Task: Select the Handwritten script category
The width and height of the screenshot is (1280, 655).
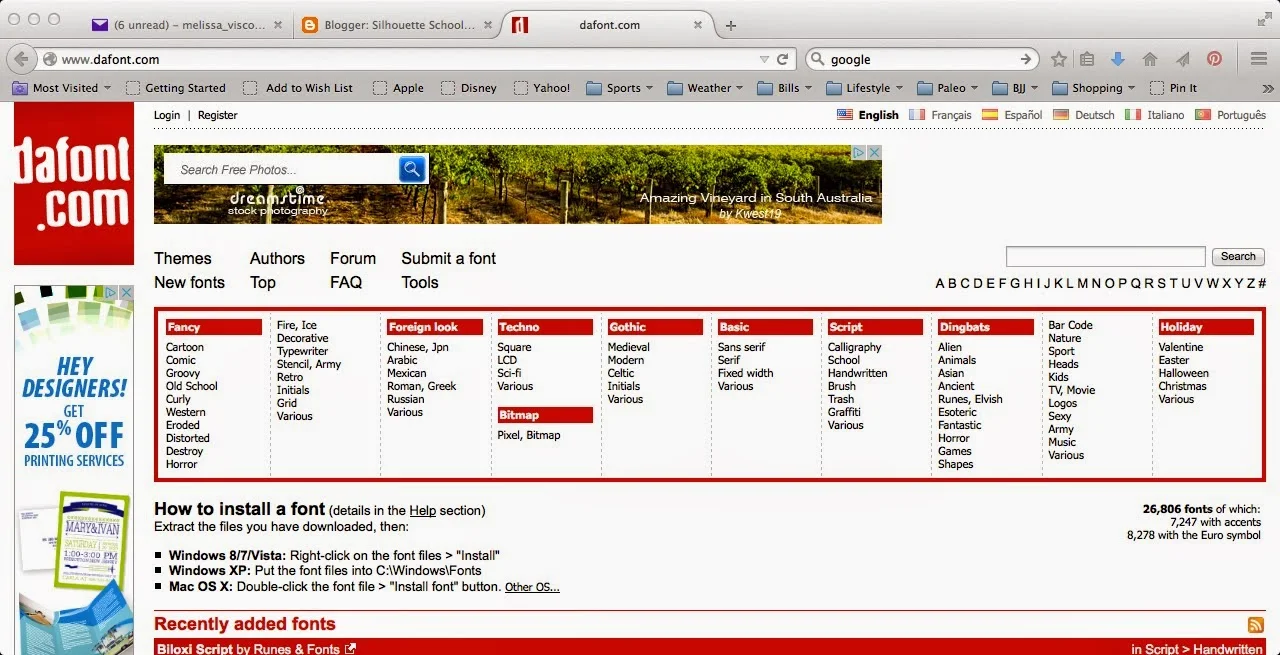Action: point(857,373)
